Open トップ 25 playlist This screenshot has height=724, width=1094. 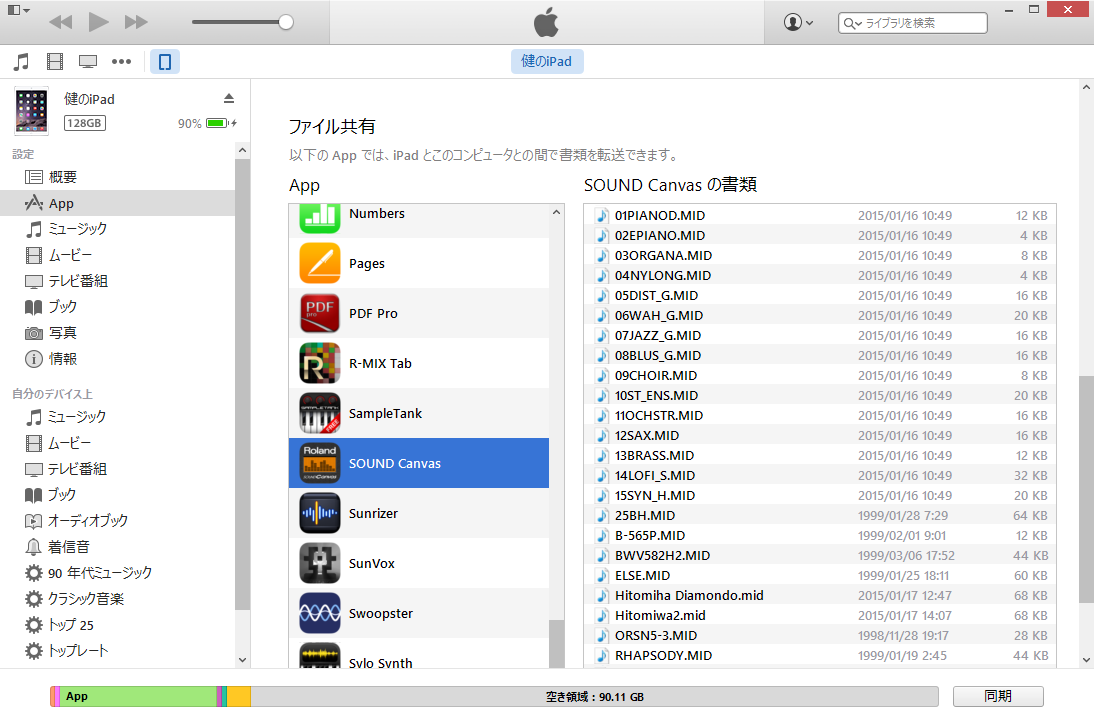pyautogui.click(x=117, y=625)
